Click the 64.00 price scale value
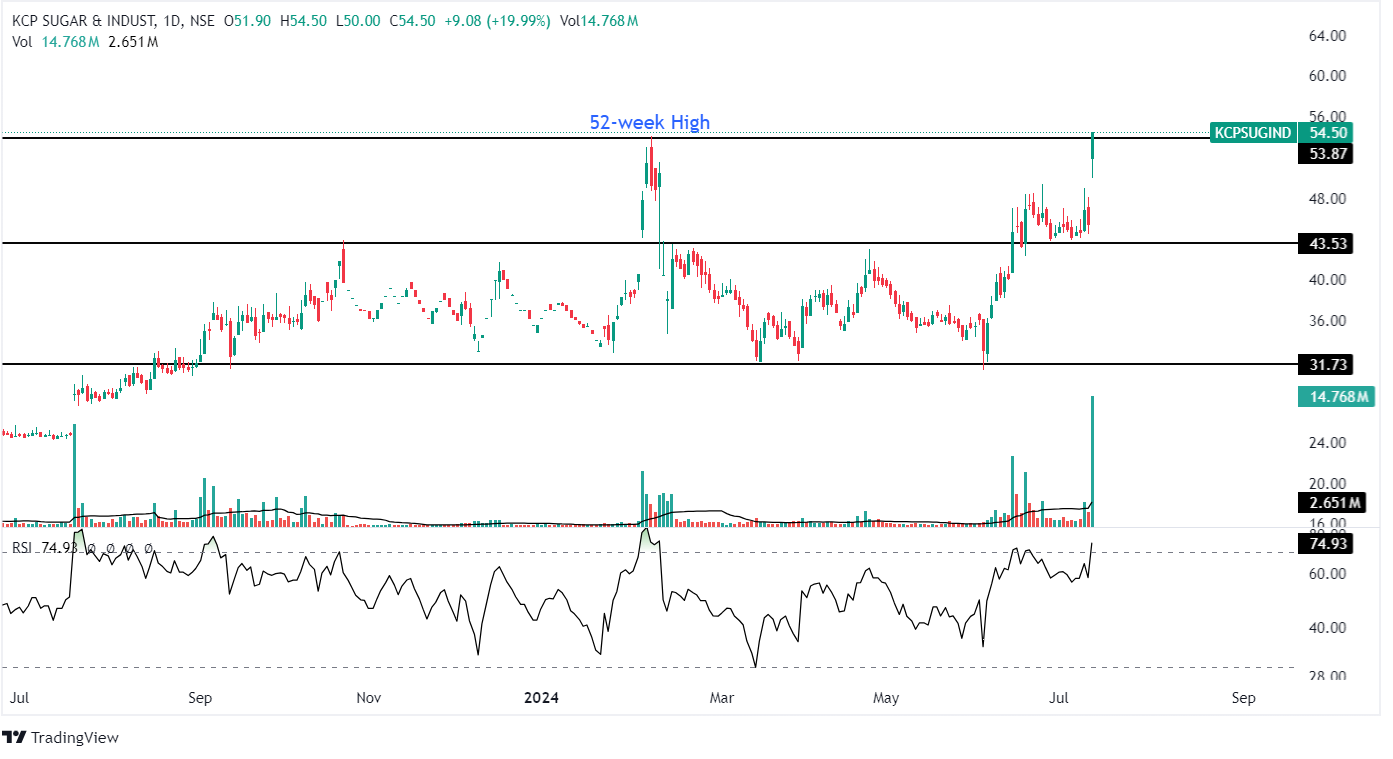The image size is (1393, 759). point(1326,36)
